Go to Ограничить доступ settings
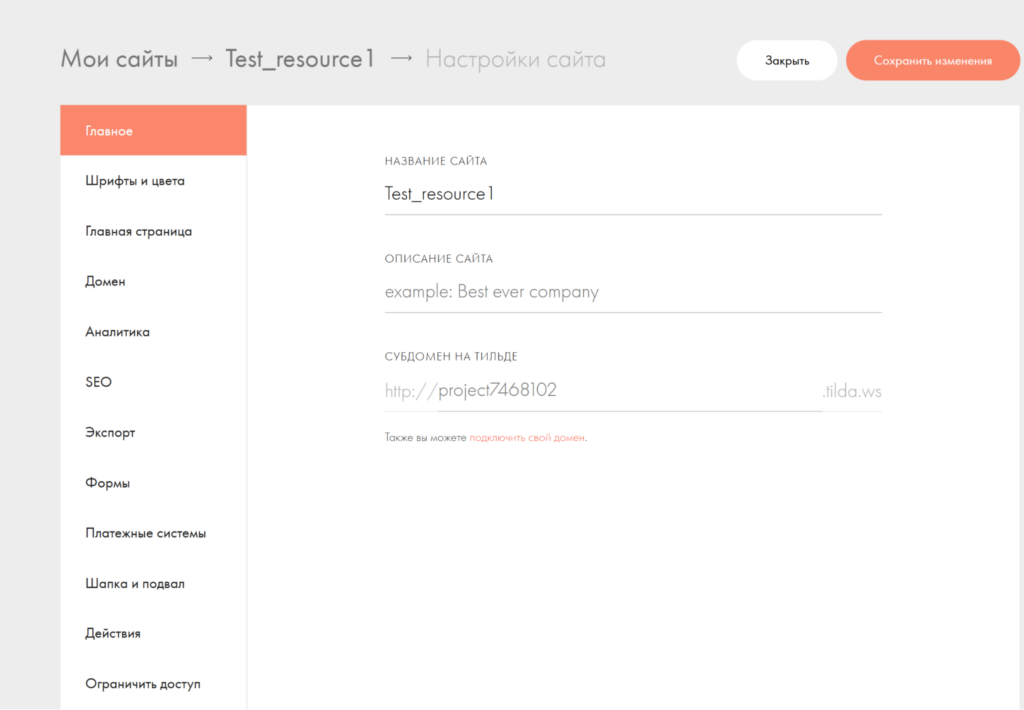This screenshot has width=1024, height=710. click(x=143, y=684)
